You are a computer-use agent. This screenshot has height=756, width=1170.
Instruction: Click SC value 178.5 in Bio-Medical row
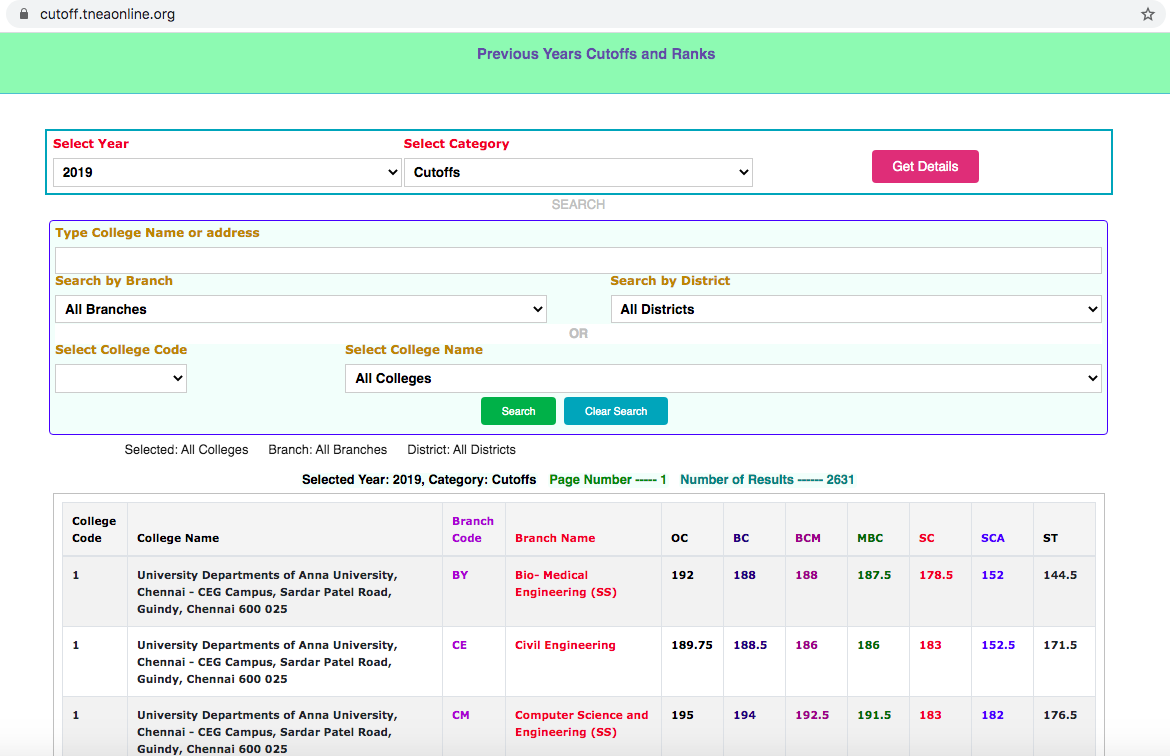click(x=936, y=575)
